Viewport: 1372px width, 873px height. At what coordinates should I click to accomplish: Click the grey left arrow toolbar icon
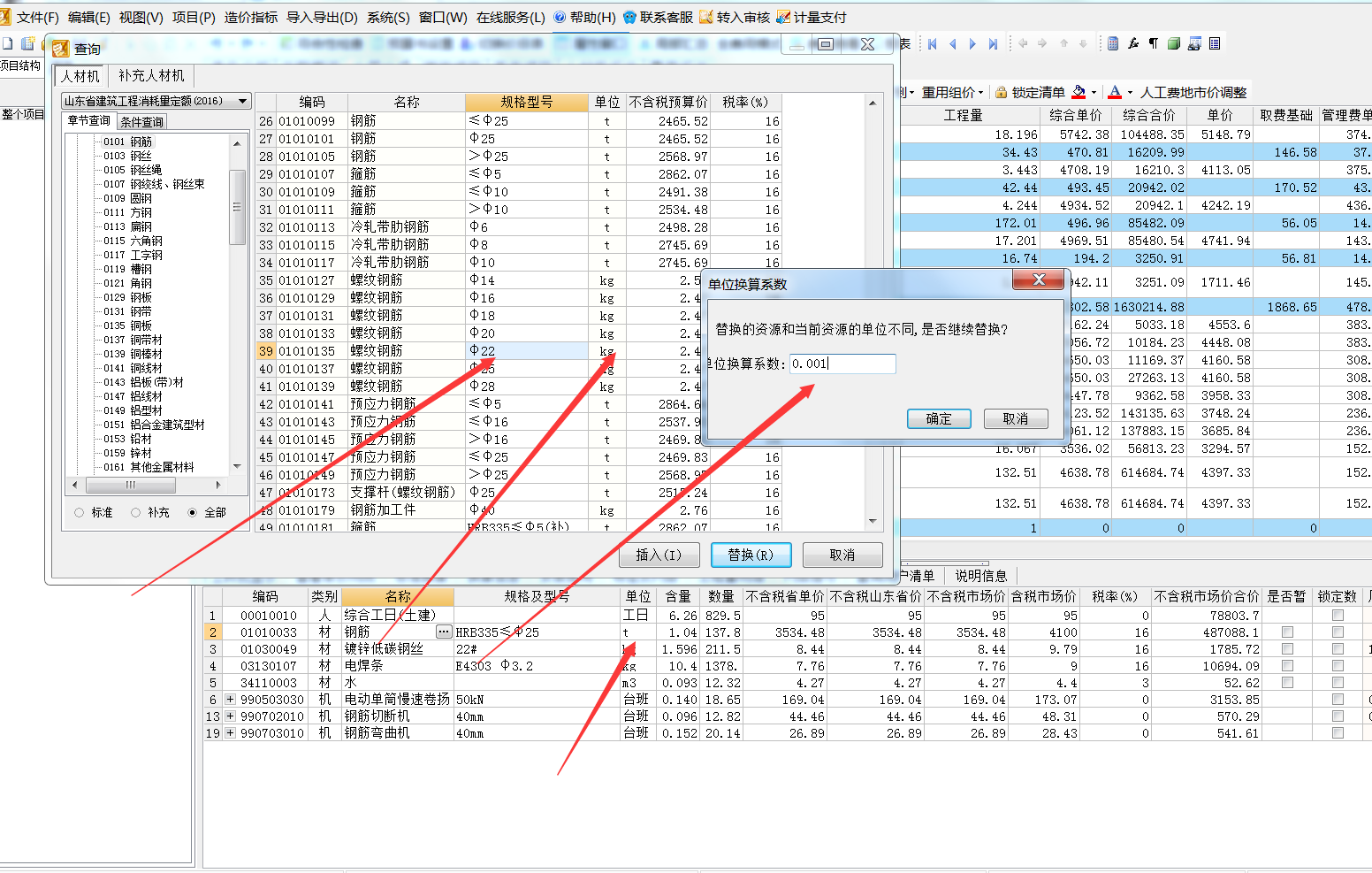(x=1023, y=43)
